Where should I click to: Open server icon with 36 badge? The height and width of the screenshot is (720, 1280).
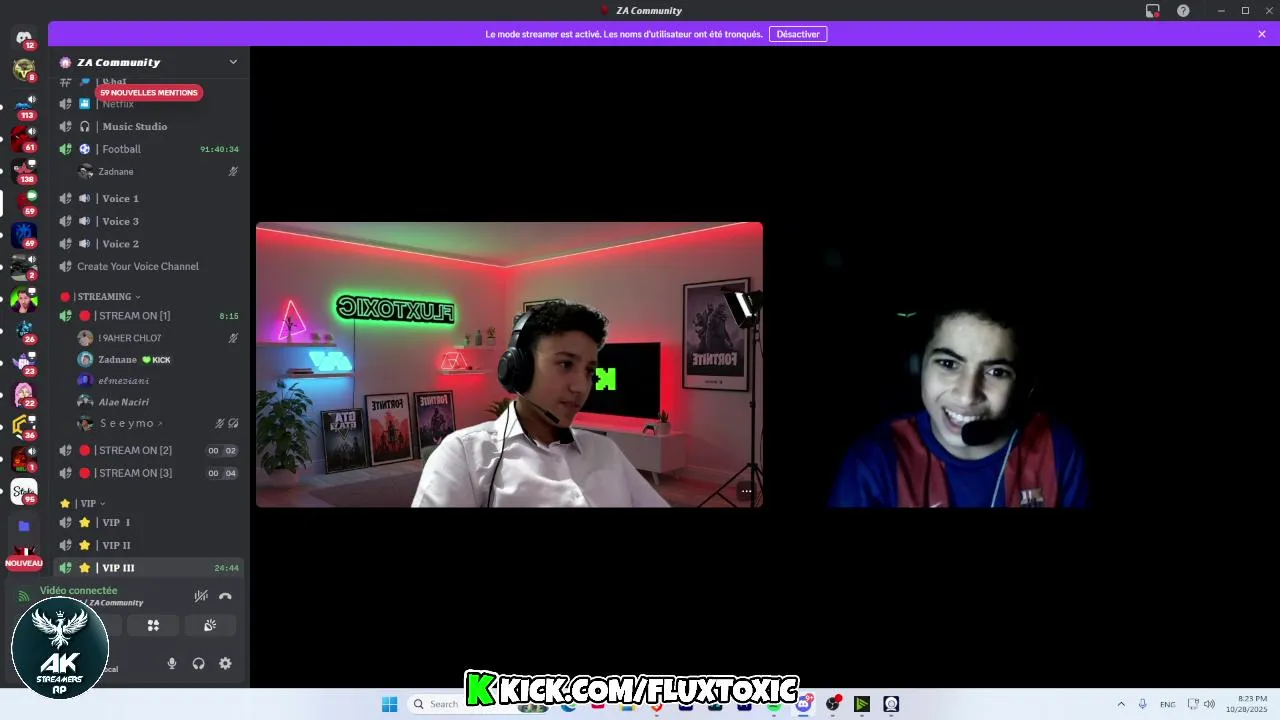[x=24, y=426]
